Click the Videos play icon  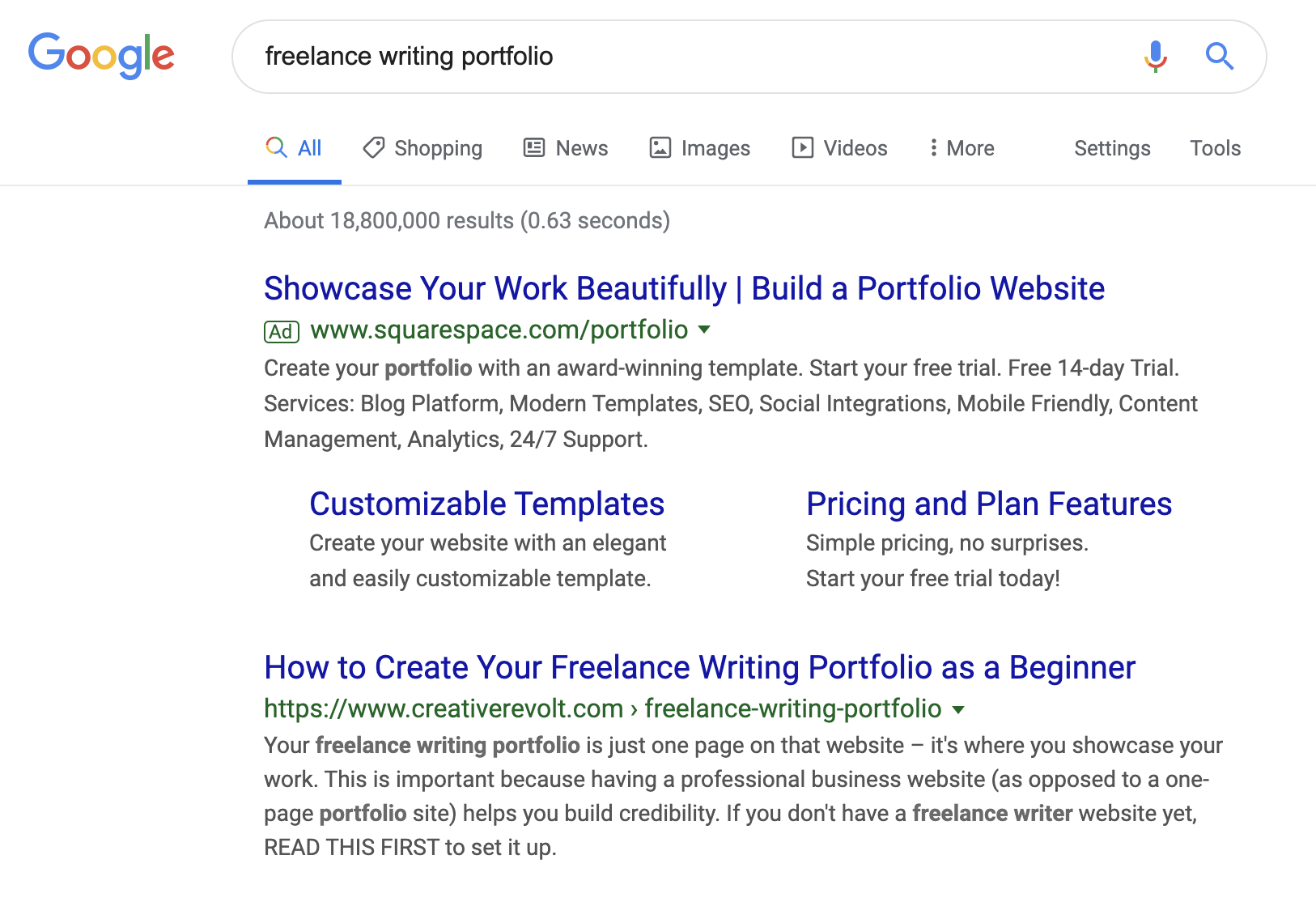point(802,147)
